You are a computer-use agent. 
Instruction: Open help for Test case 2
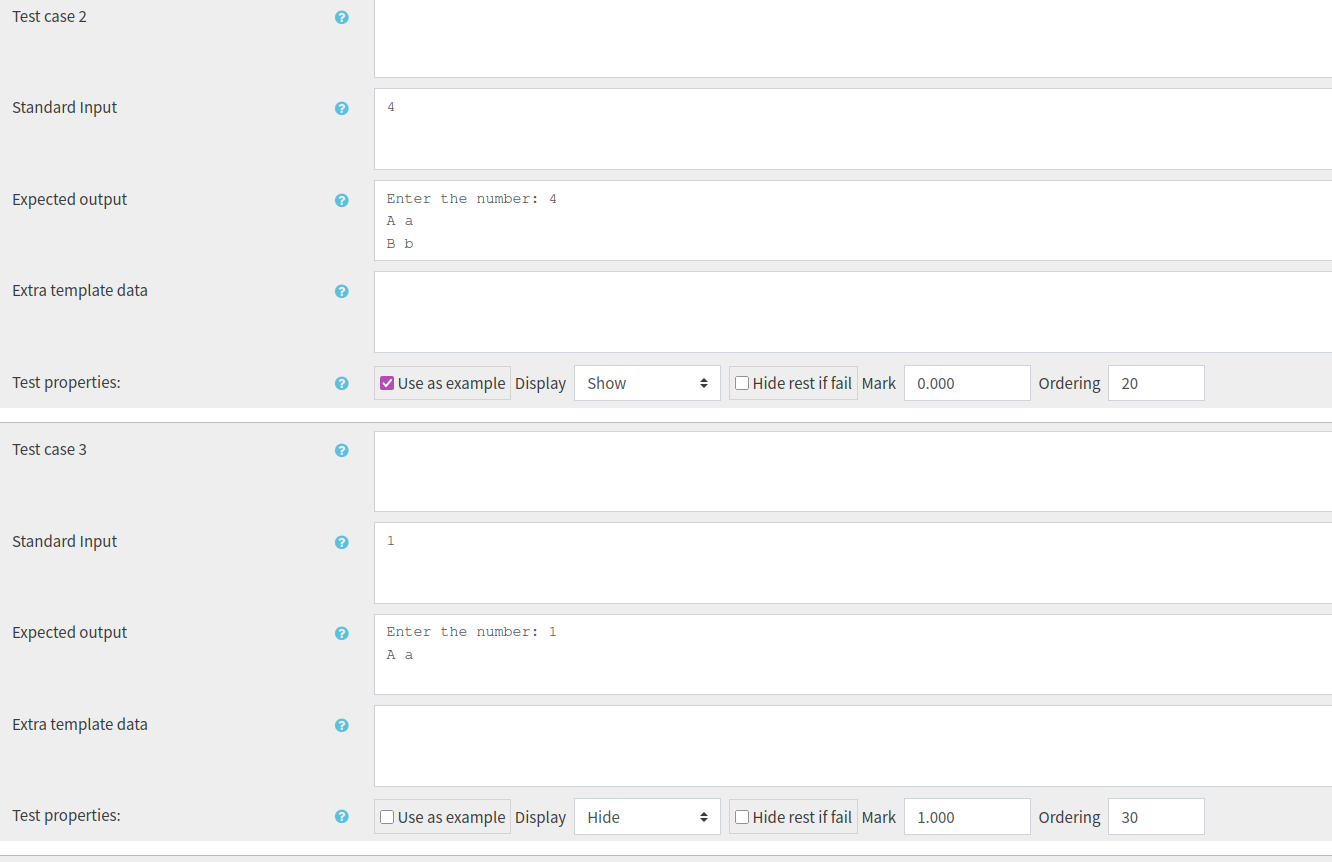click(342, 17)
